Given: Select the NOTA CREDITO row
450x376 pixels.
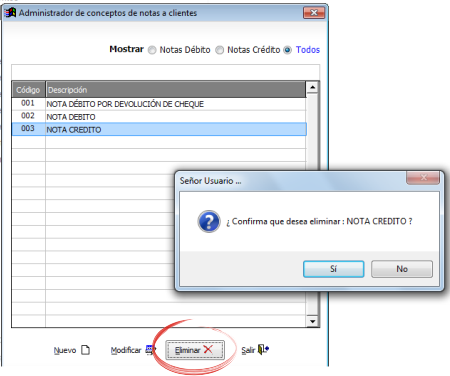Looking at the screenshot, I should (159, 129).
